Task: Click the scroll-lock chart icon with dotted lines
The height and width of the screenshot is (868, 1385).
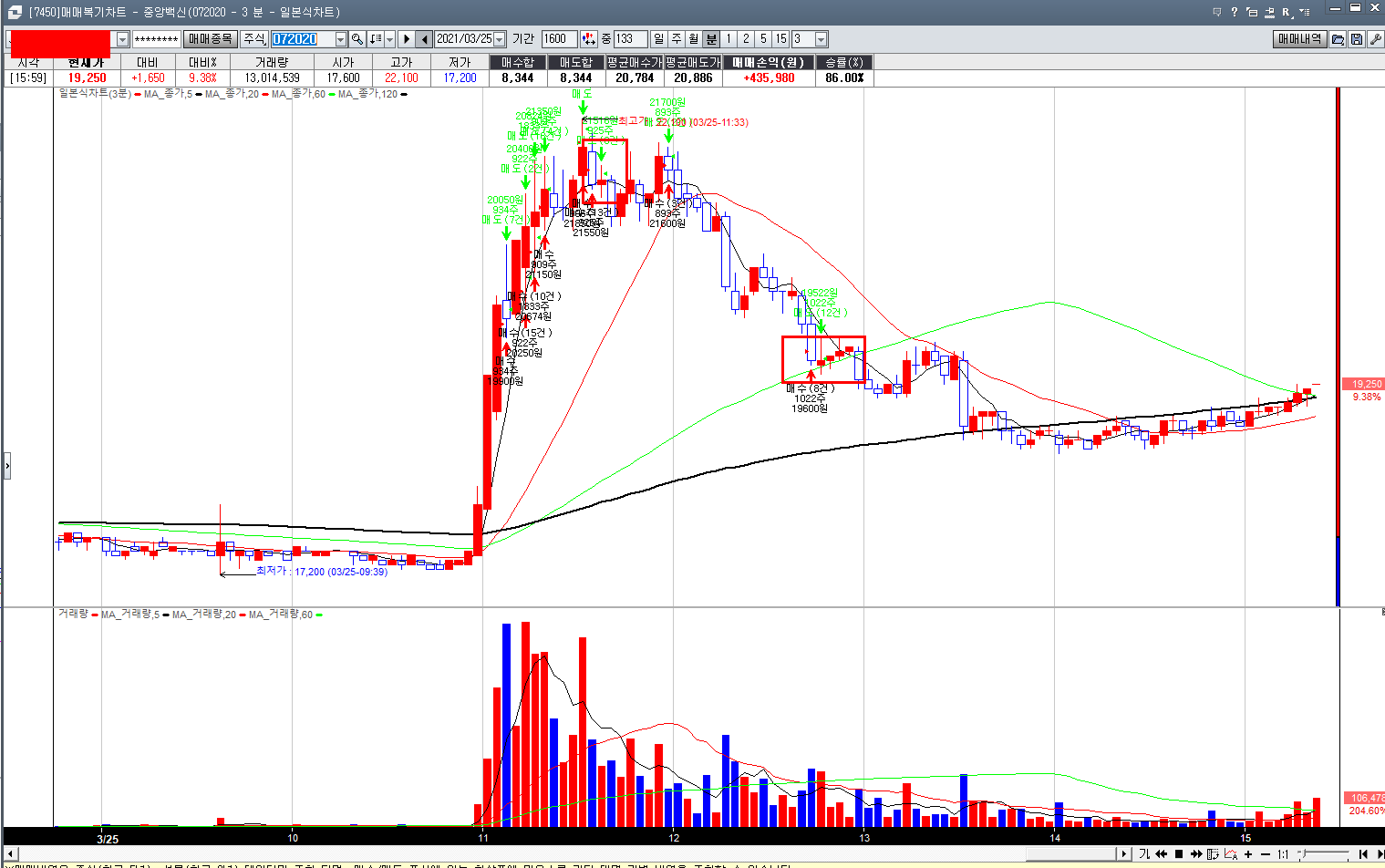Action: [x=1213, y=854]
